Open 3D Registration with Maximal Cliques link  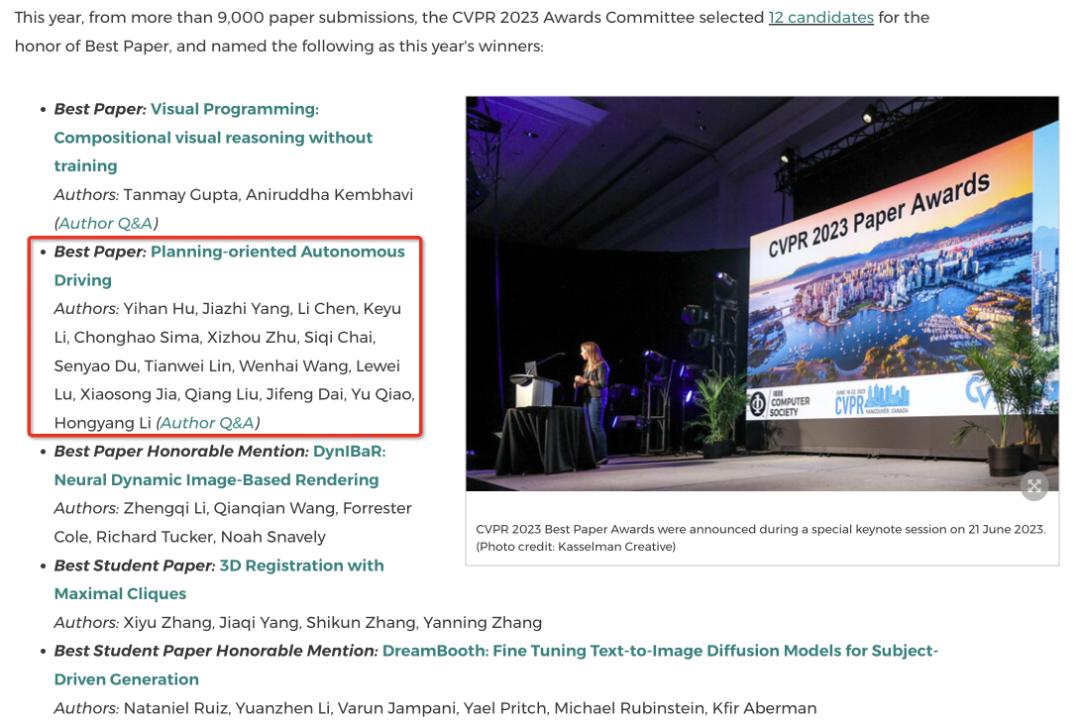pos(219,579)
